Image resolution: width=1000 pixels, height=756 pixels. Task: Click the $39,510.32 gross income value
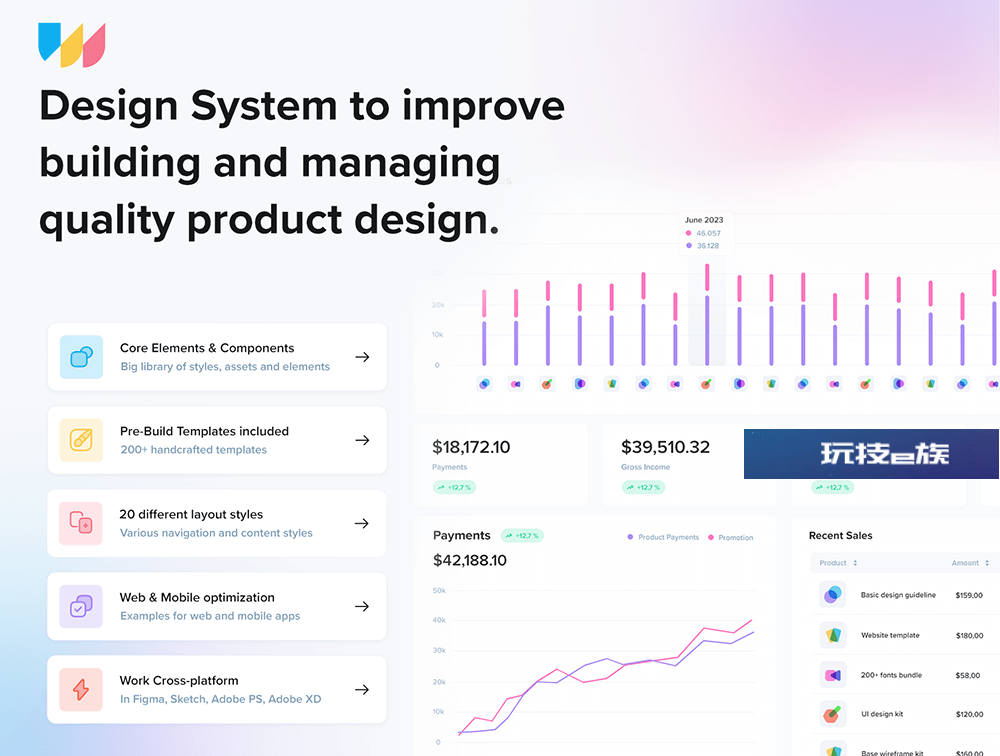[x=665, y=447]
